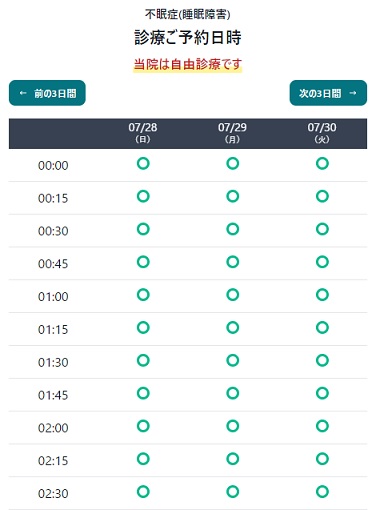Select 02:30 slot on 07/28
Viewport: 384px width, 510px height.
[x=143, y=492]
